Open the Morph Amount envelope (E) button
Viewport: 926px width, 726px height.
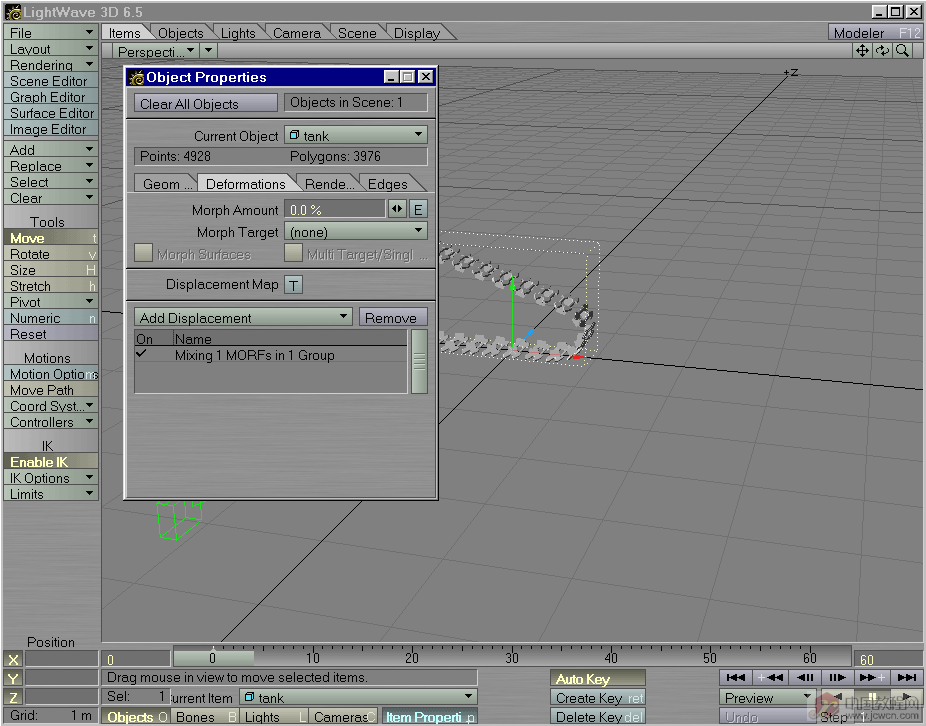pyautogui.click(x=418, y=210)
